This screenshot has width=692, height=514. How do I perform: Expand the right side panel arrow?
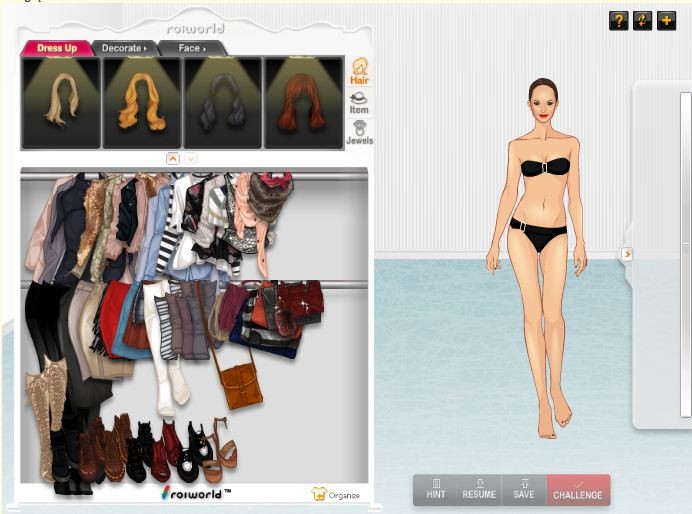(x=627, y=254)
